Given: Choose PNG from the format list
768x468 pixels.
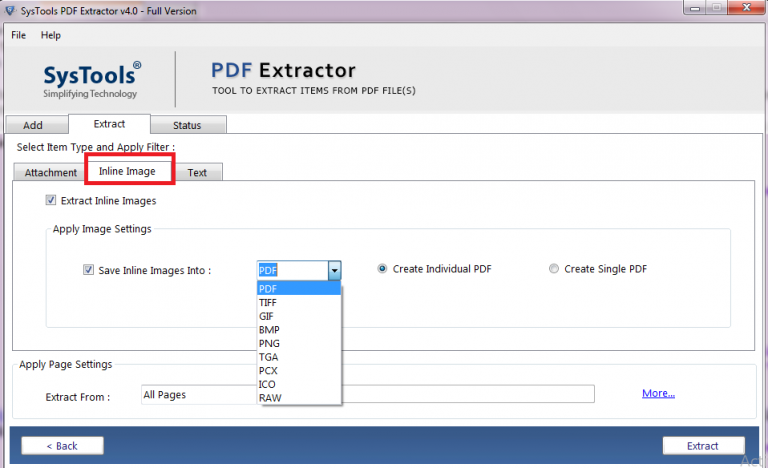Looking at the screenshot, I should pos(298,344).
